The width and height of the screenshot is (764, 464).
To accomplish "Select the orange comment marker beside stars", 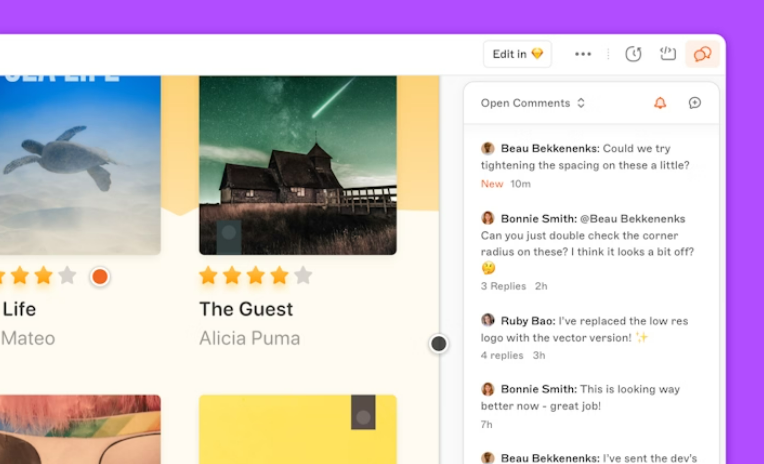I will point(100,276).
